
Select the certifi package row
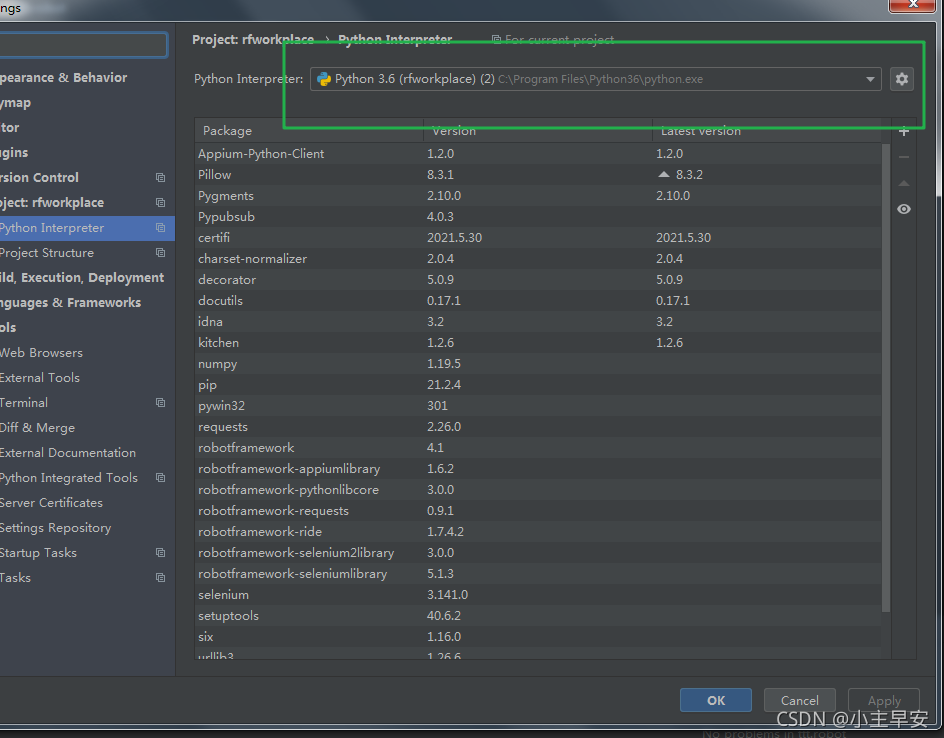538,238
